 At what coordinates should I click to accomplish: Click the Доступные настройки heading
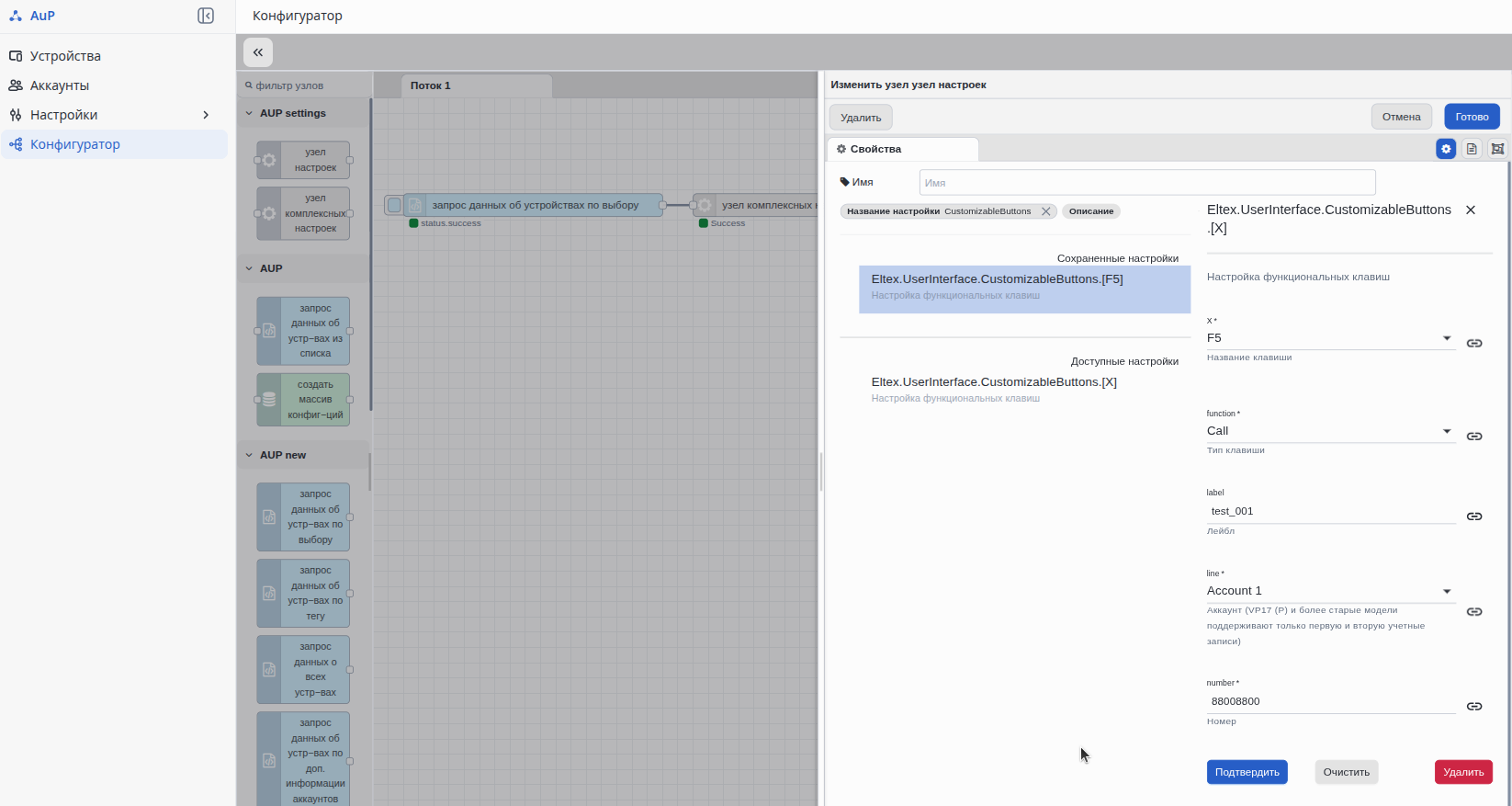(1123, 361)
